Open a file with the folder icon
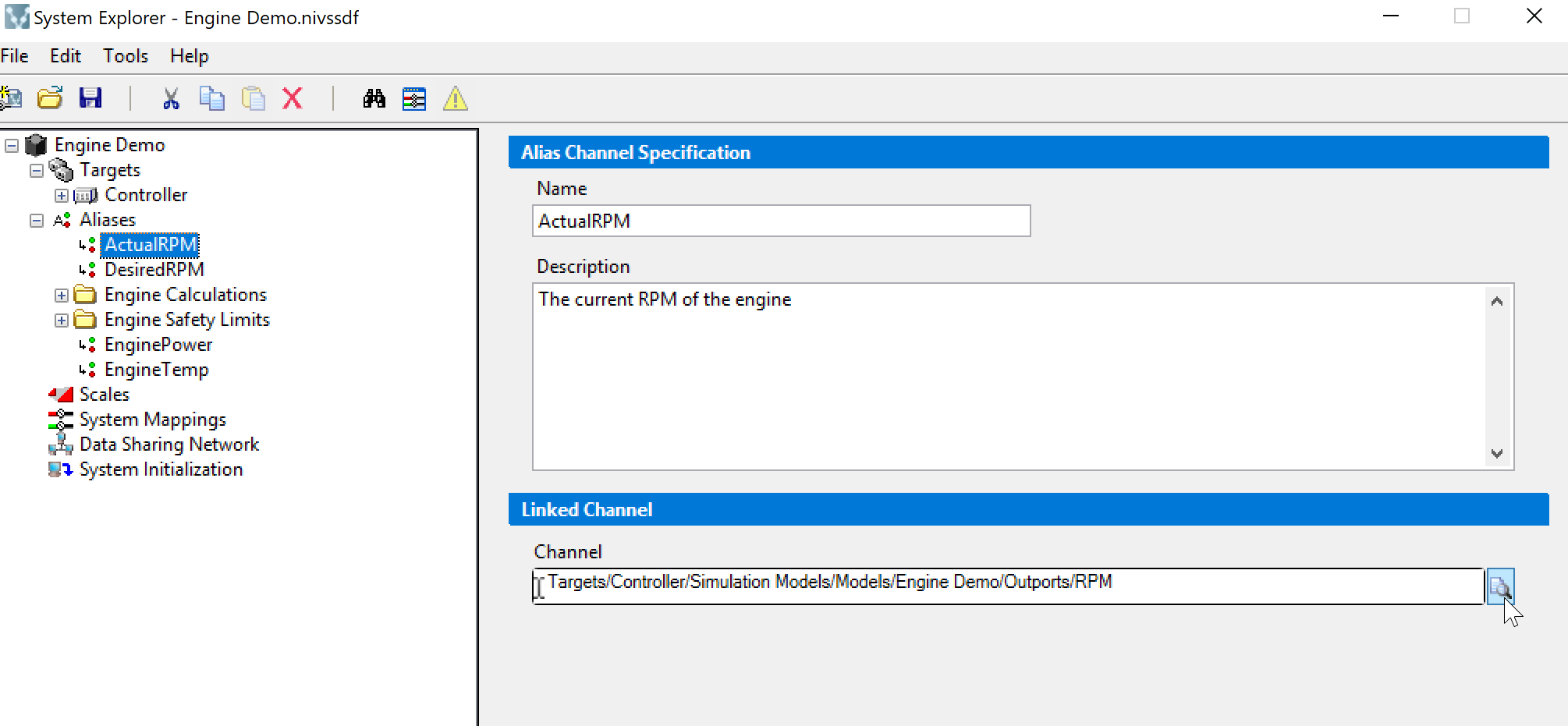This screenshot has width=1568, height=726. [x=50, y=98]
